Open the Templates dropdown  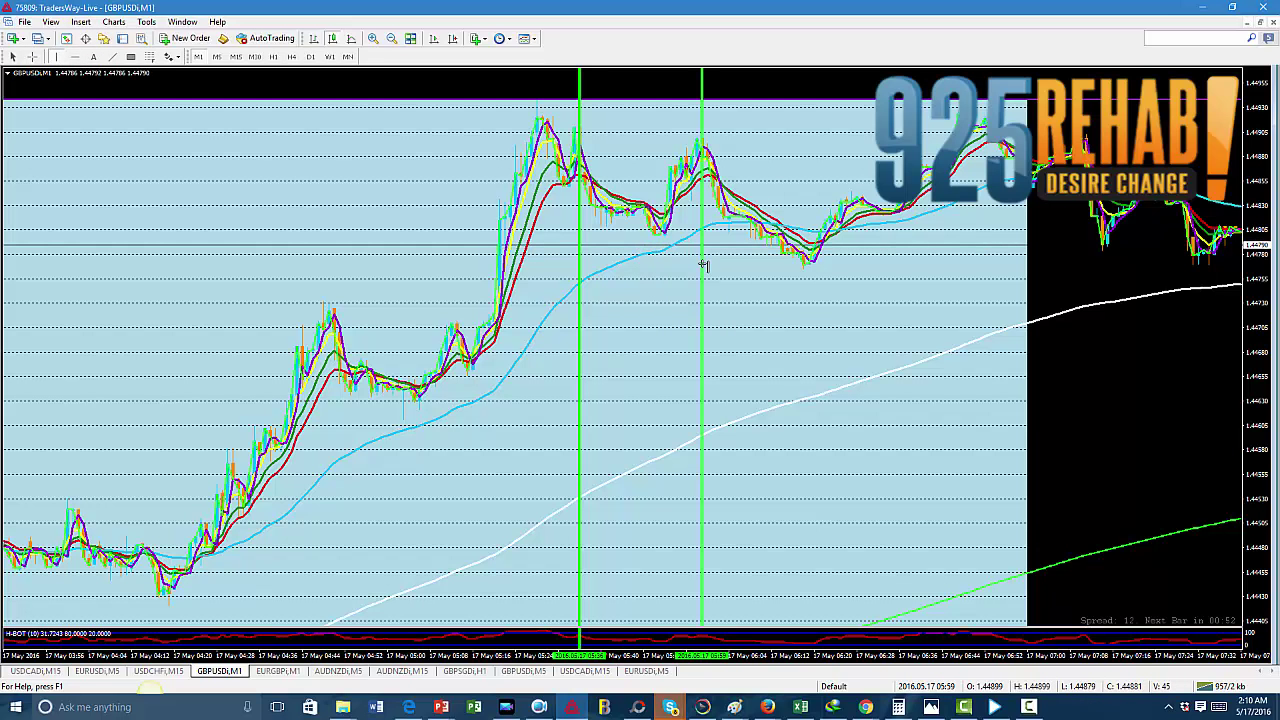click(x=527, y=39)
